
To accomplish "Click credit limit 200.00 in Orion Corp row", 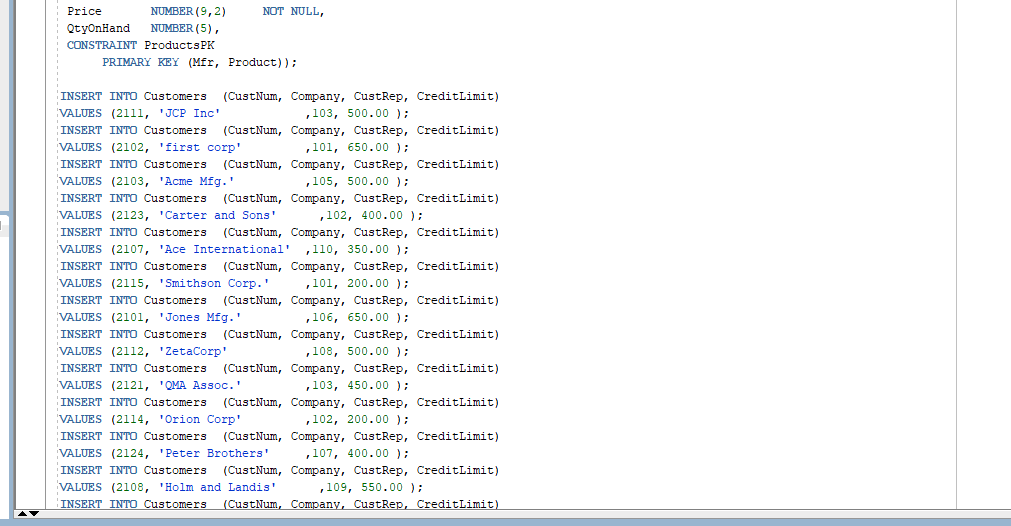I will click(368, 420).
